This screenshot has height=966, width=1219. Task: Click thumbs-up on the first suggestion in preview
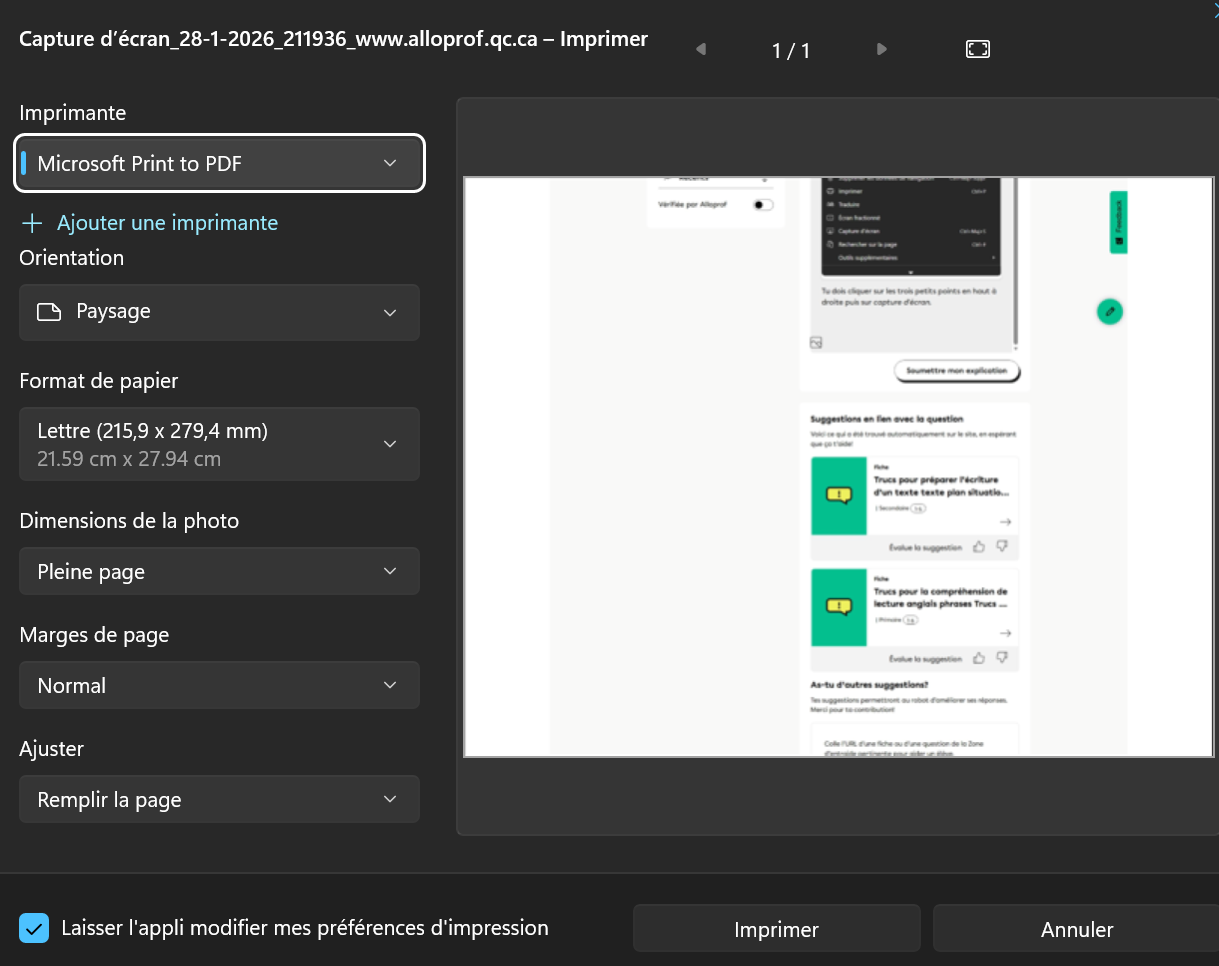coord(978,547)
